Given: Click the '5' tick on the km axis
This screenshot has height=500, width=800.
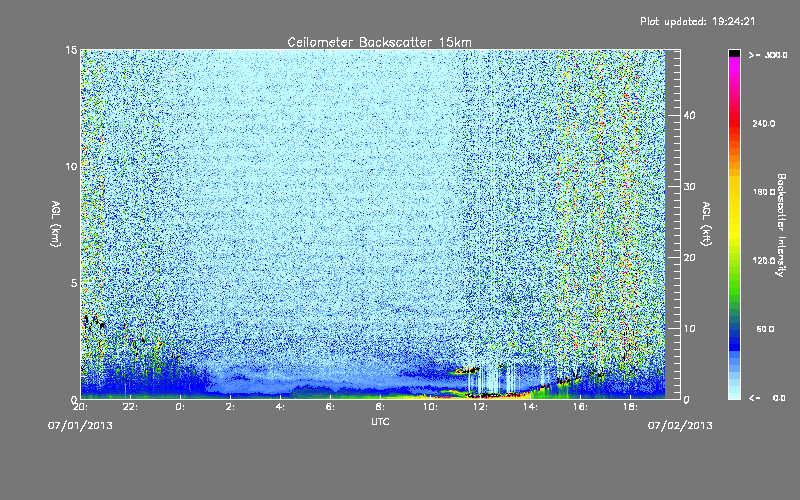Looking at the screenshot, I should coord(74,283).
